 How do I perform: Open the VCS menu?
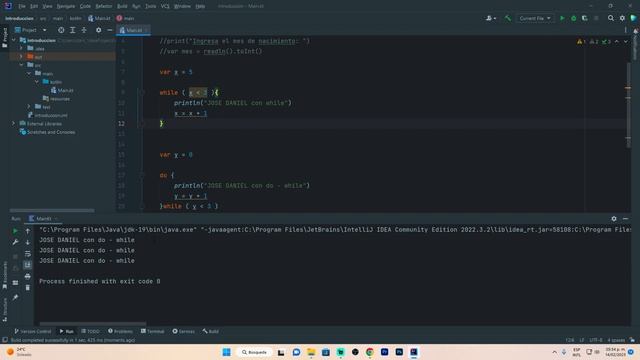[165, 6]
